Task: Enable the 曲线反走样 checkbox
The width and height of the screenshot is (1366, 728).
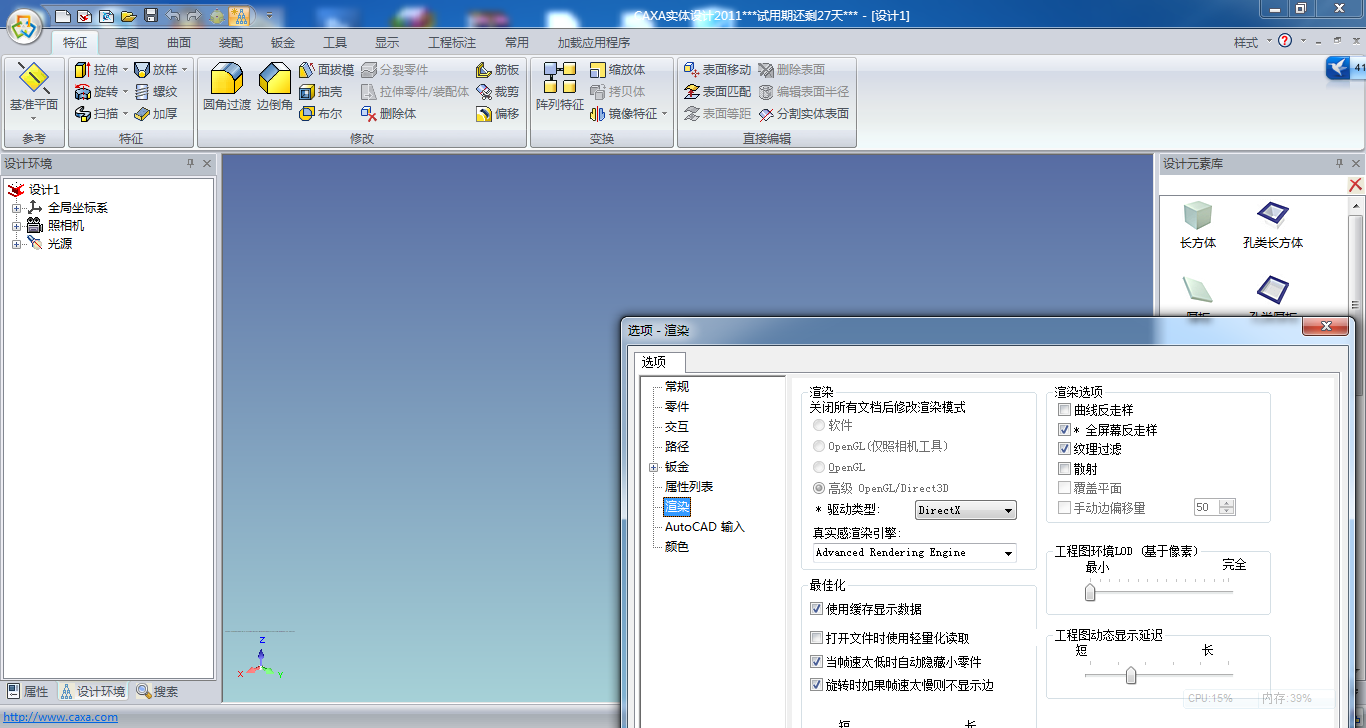Action: point(1064,410)
